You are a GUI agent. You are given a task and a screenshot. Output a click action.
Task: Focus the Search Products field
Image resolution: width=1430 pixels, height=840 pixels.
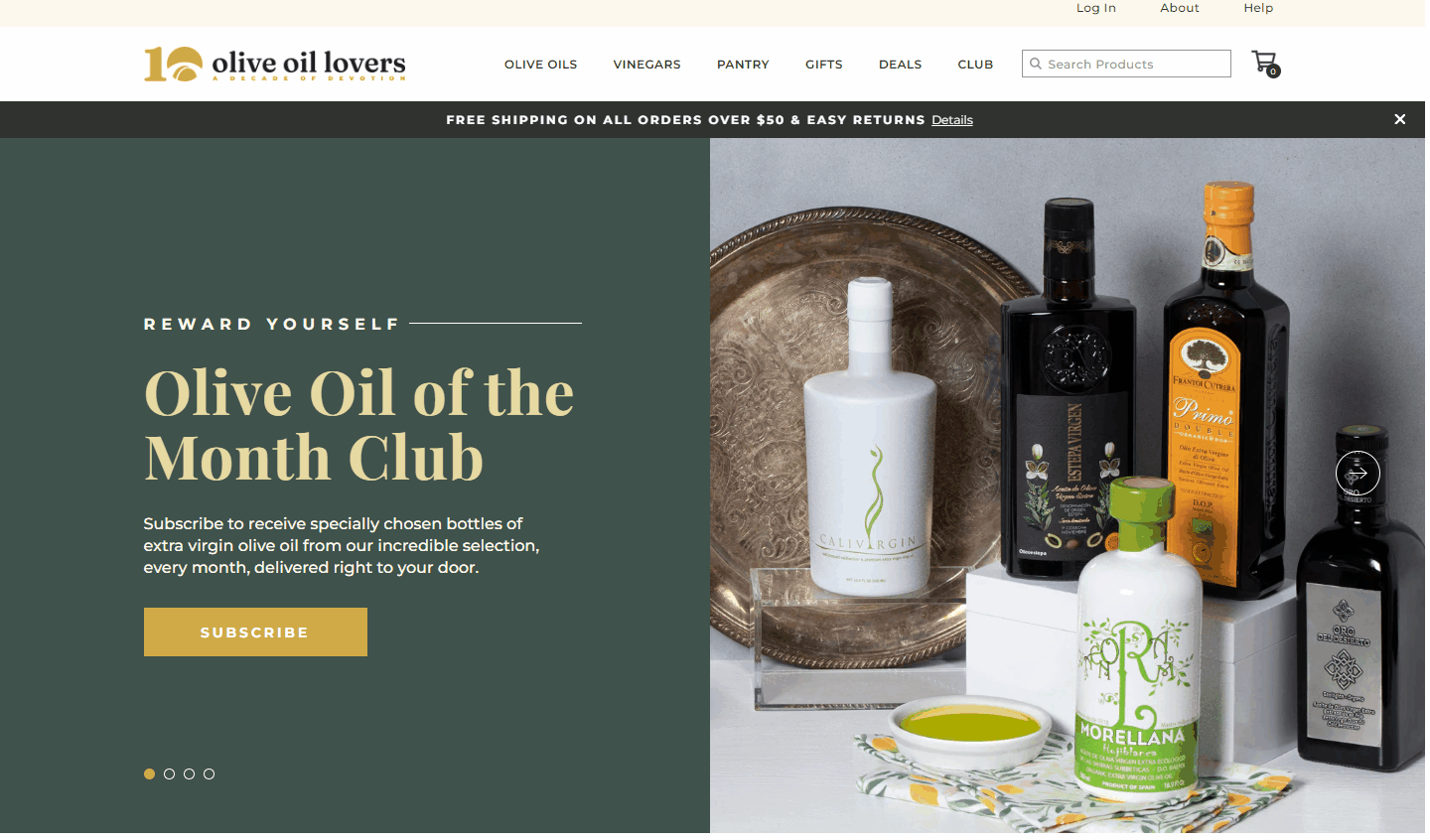1126,64
